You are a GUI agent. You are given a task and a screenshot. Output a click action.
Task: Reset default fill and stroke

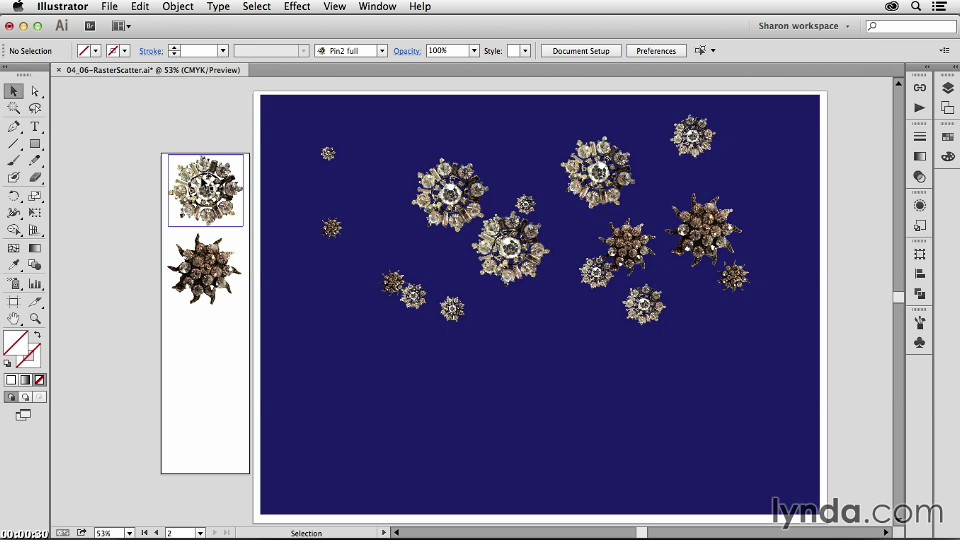7,363
